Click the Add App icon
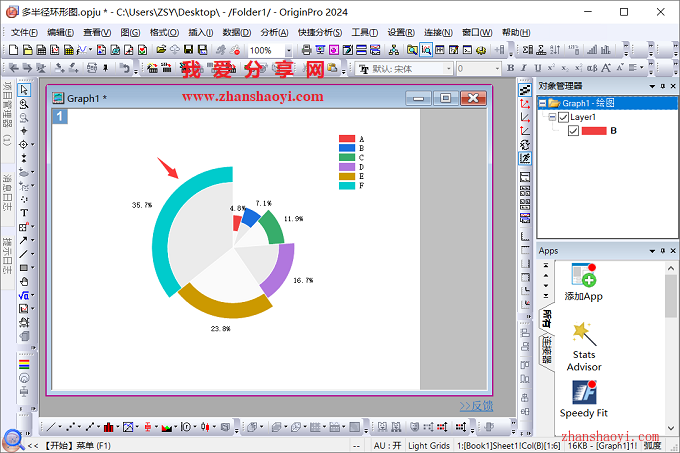 (584, 282)
